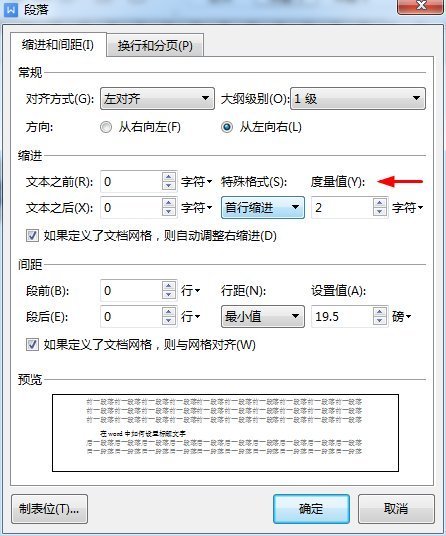Viewport: 446px width, 536px height.
Task: Click the 设置值 input field showing 19.5
Action: [x=342, y=317]
